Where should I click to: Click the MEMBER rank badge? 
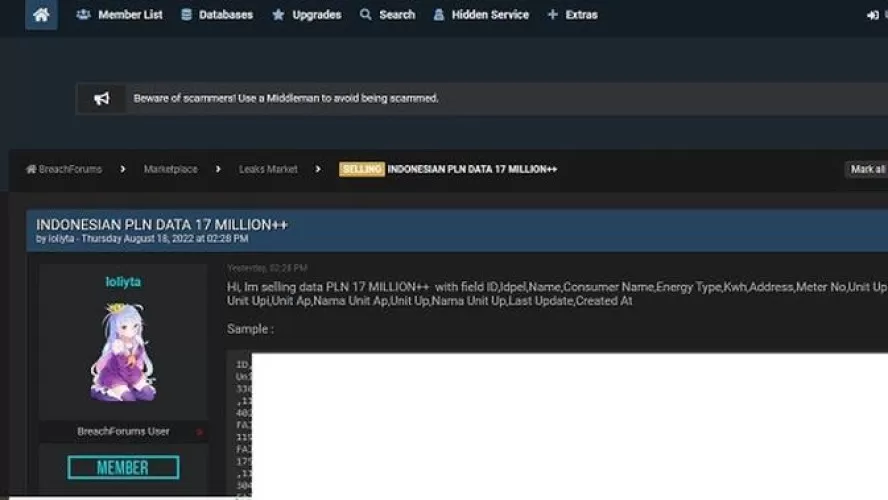click(x=123, y=467)
